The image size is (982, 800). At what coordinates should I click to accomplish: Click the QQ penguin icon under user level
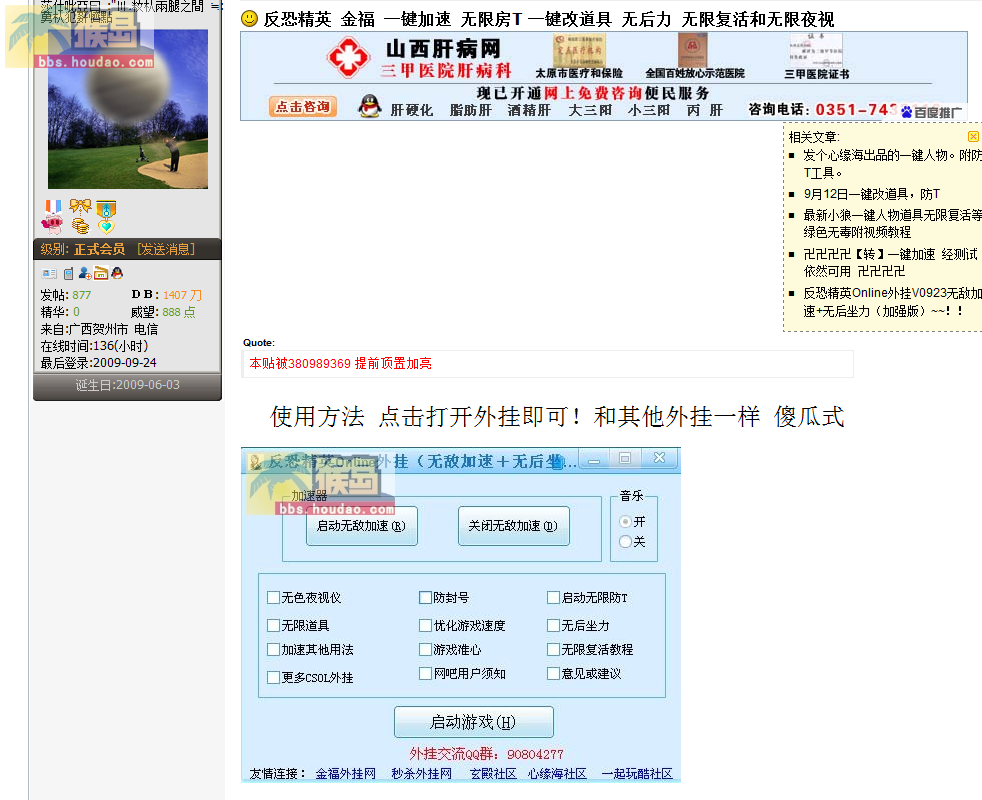tap(117, 273)
